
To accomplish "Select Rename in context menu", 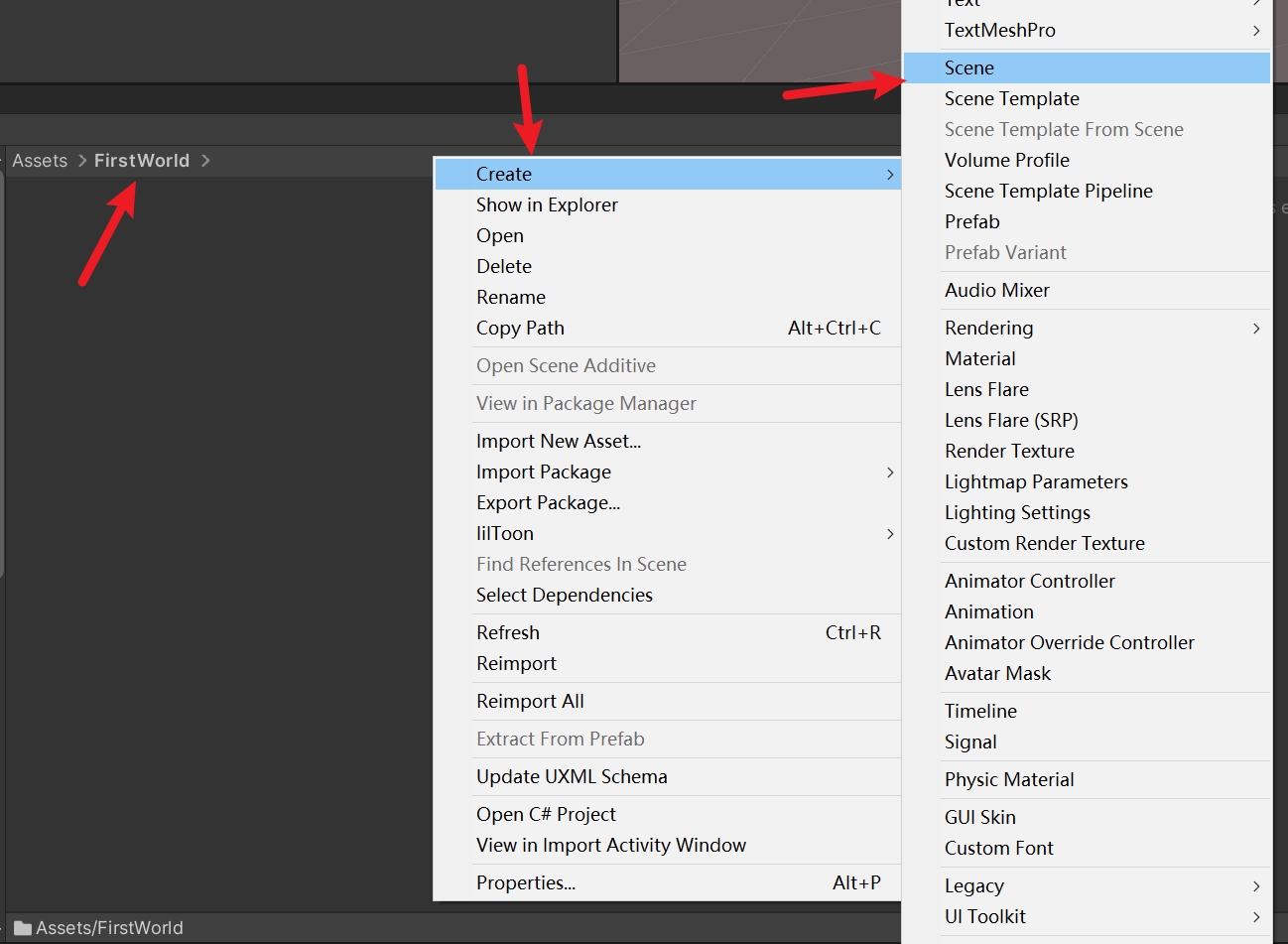I will click(x=668, y=297).
